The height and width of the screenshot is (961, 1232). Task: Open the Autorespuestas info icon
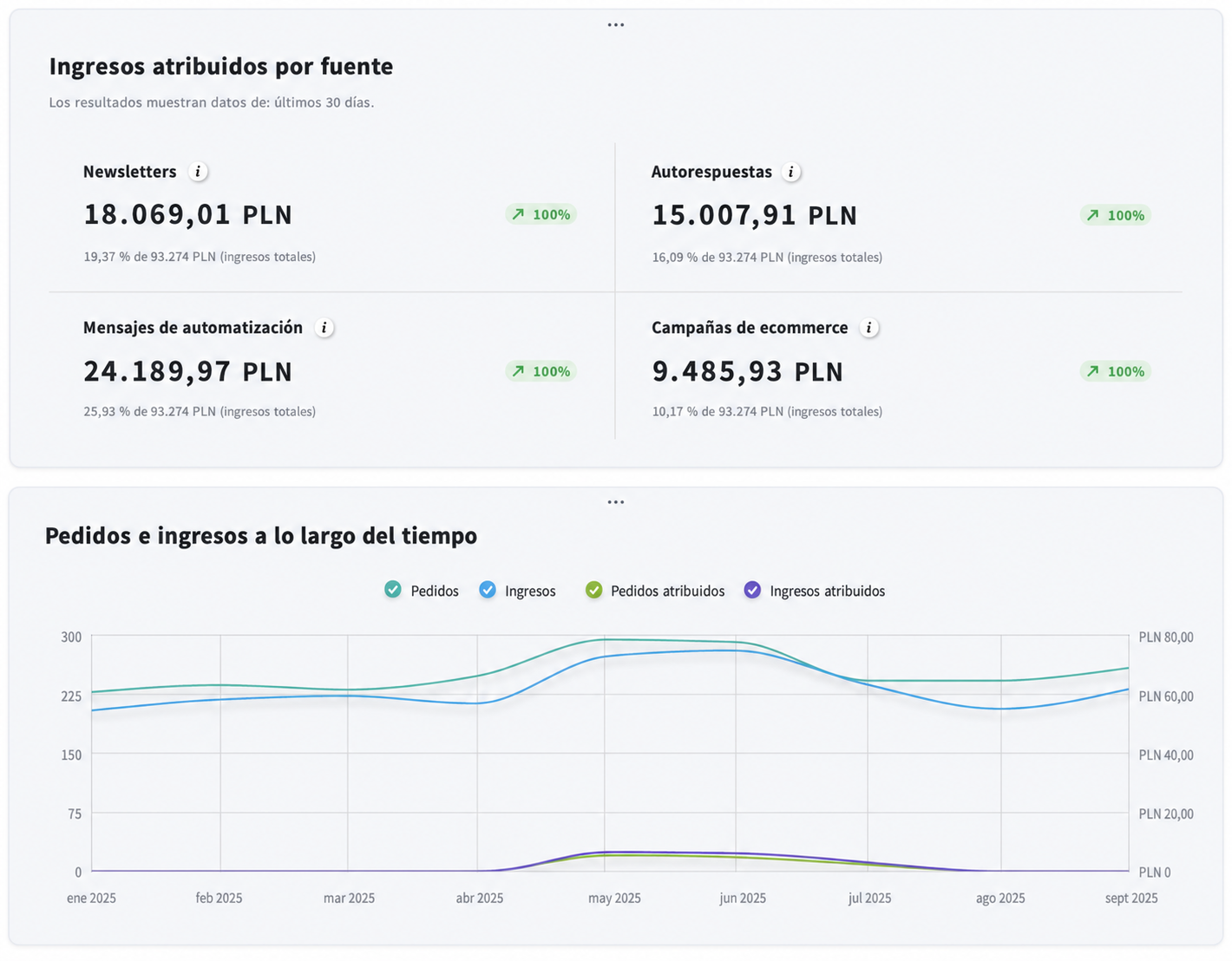[790, 172]
